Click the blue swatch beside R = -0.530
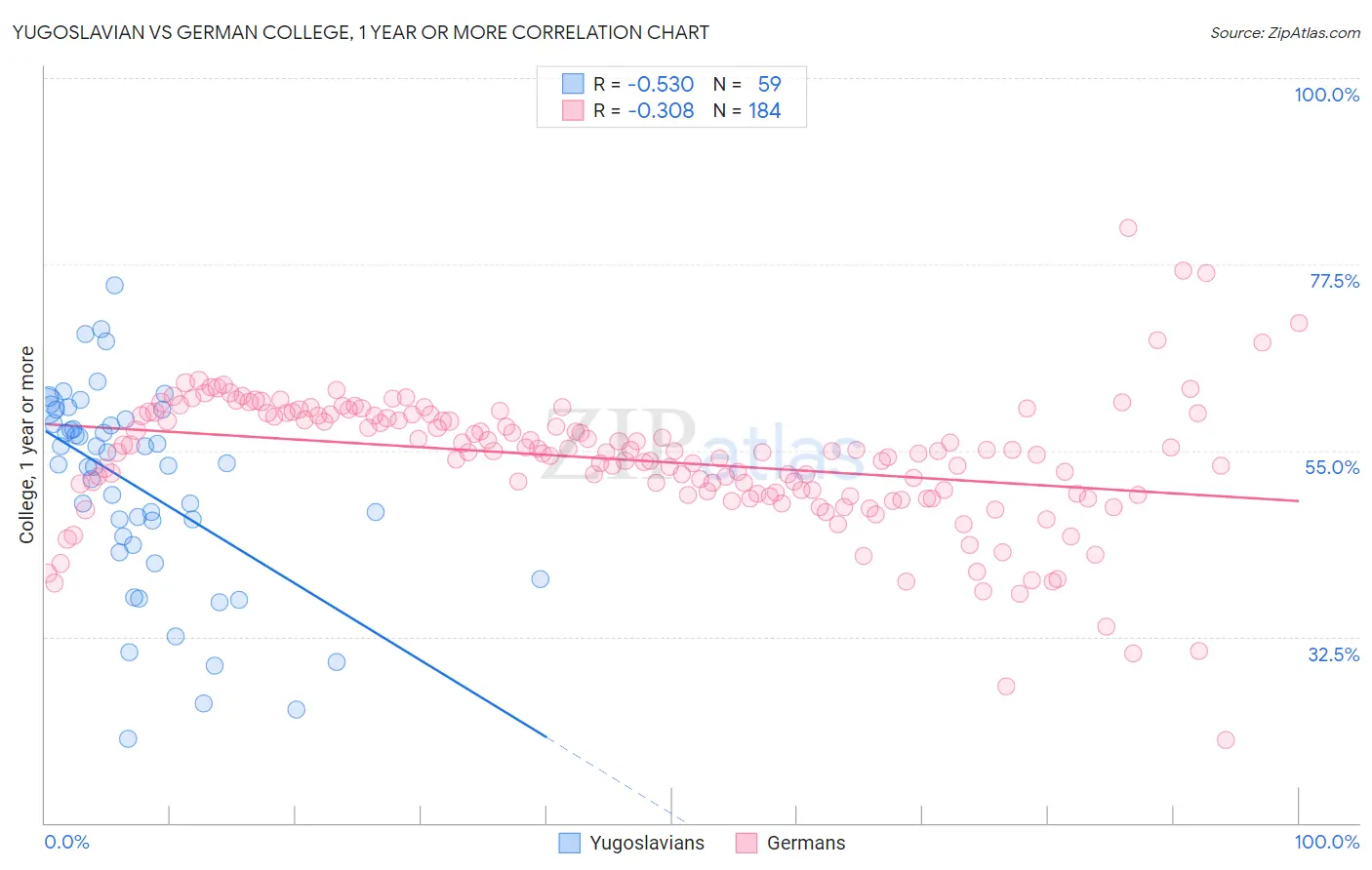 (x=573, y=84)
